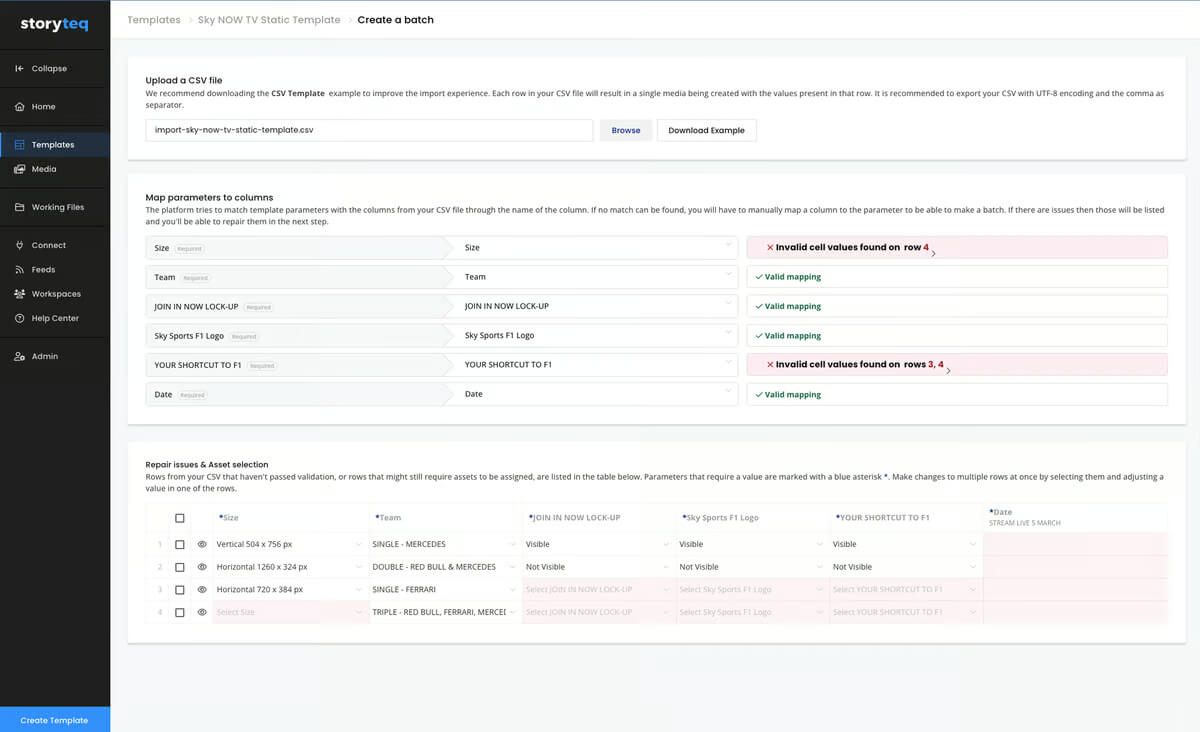This screenshot has width=1200, height=732.
Task: Go to Home in sidebar
Action: [x=43, y=107]
